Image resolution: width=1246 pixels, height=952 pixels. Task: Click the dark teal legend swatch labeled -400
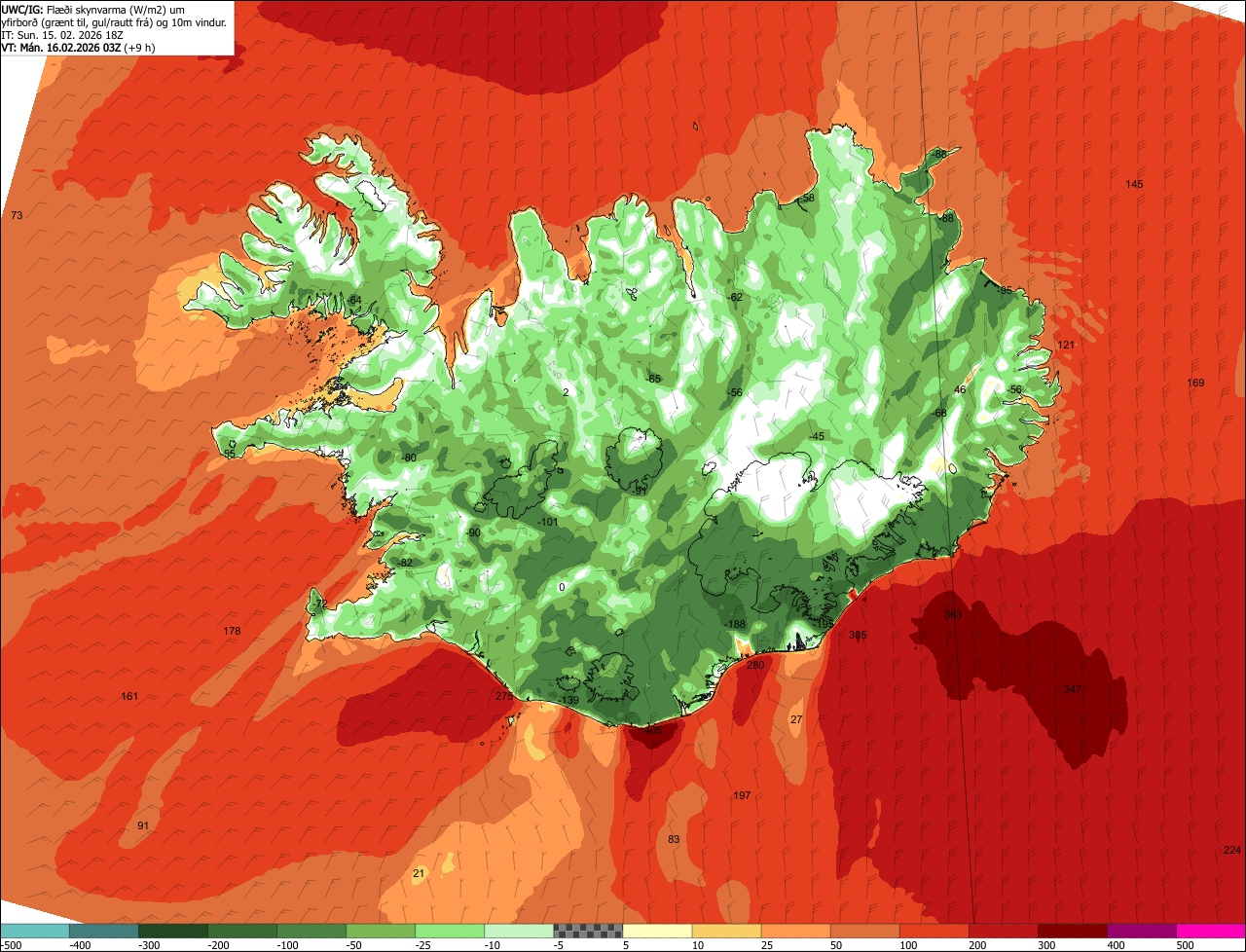[103, 931]
